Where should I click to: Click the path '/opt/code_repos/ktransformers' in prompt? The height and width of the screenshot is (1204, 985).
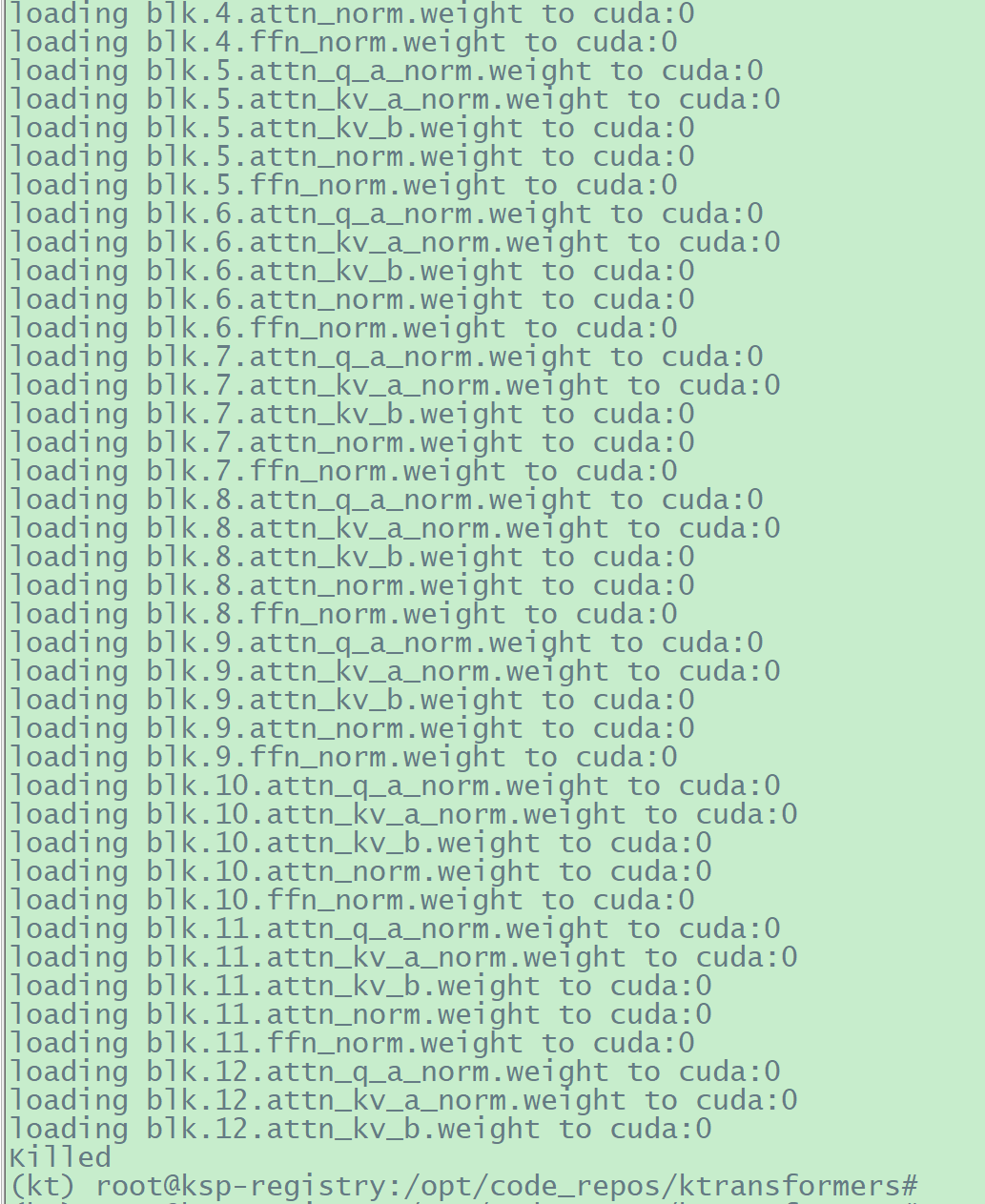click(x=650, y=1186)
